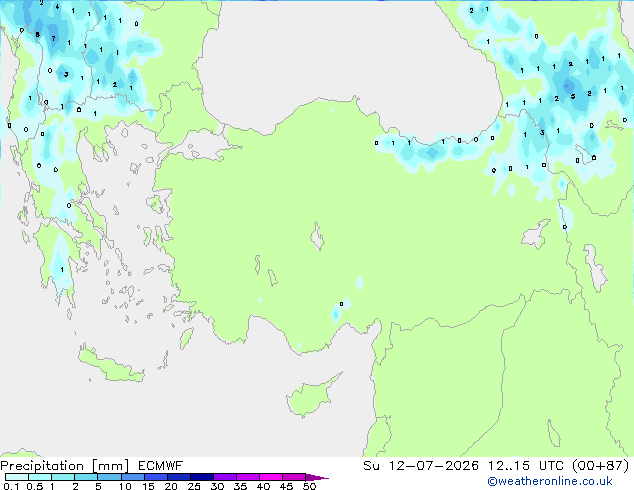This screenshot has height=490, width=634.
Task: Click the lightest 0.1–0.5 mm legend swatch
Action: (x=17, y=477)
